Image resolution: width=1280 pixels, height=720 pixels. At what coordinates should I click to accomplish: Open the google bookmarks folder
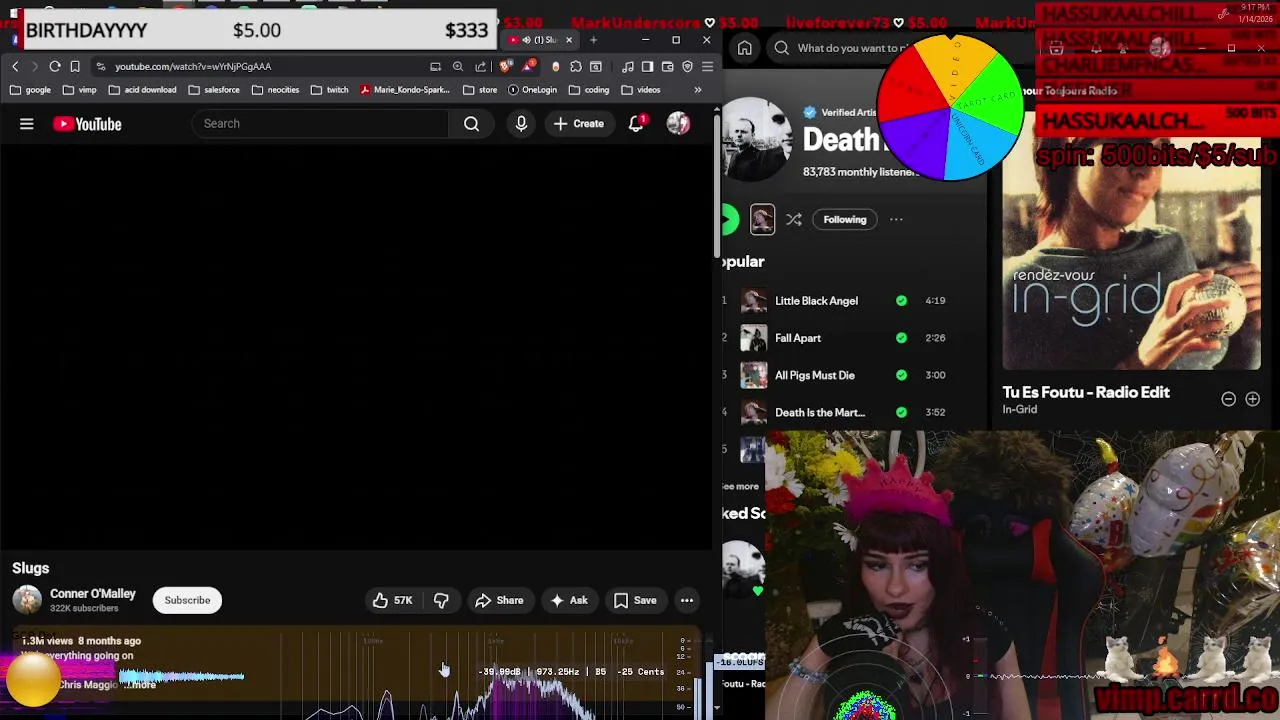(x=30, y=89)
